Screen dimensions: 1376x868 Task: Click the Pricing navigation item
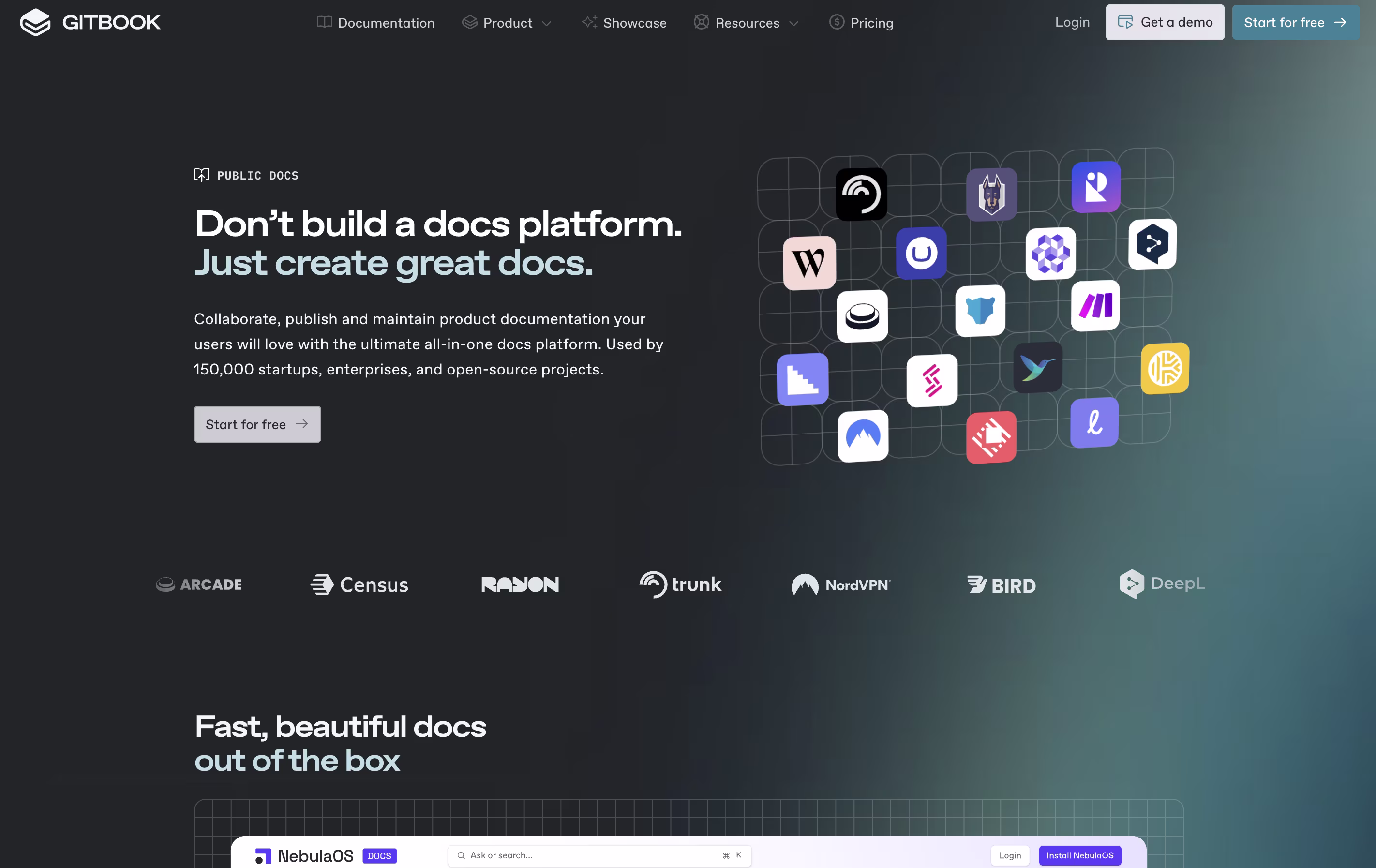point(861,23)
